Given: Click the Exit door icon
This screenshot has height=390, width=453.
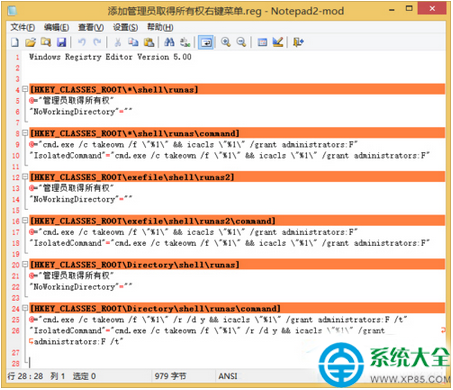Looking at the screenshot, I should point(298,42).
